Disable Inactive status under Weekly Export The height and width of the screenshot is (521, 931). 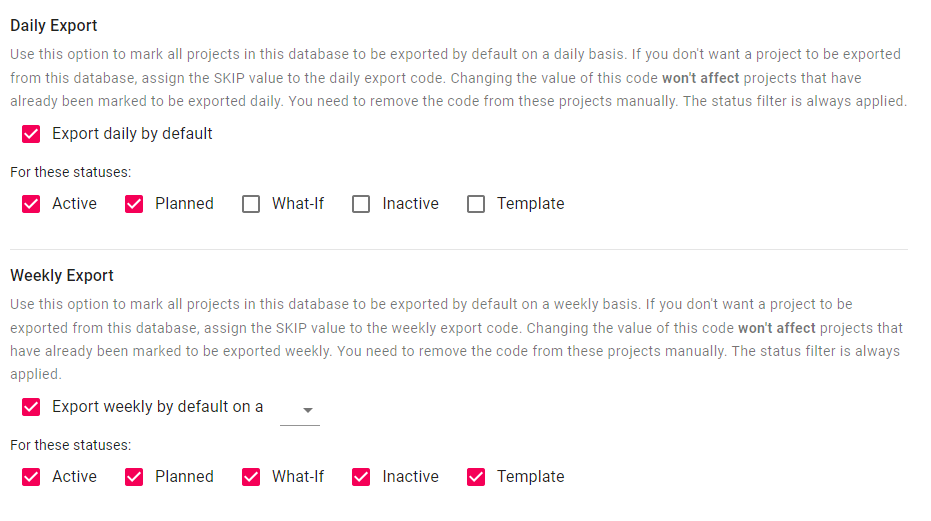click(x=361, y=477)
